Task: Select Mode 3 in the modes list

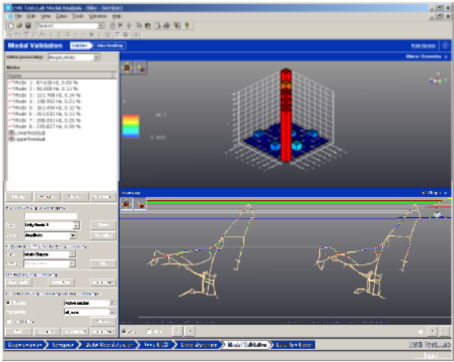Action: coord(45,95)
